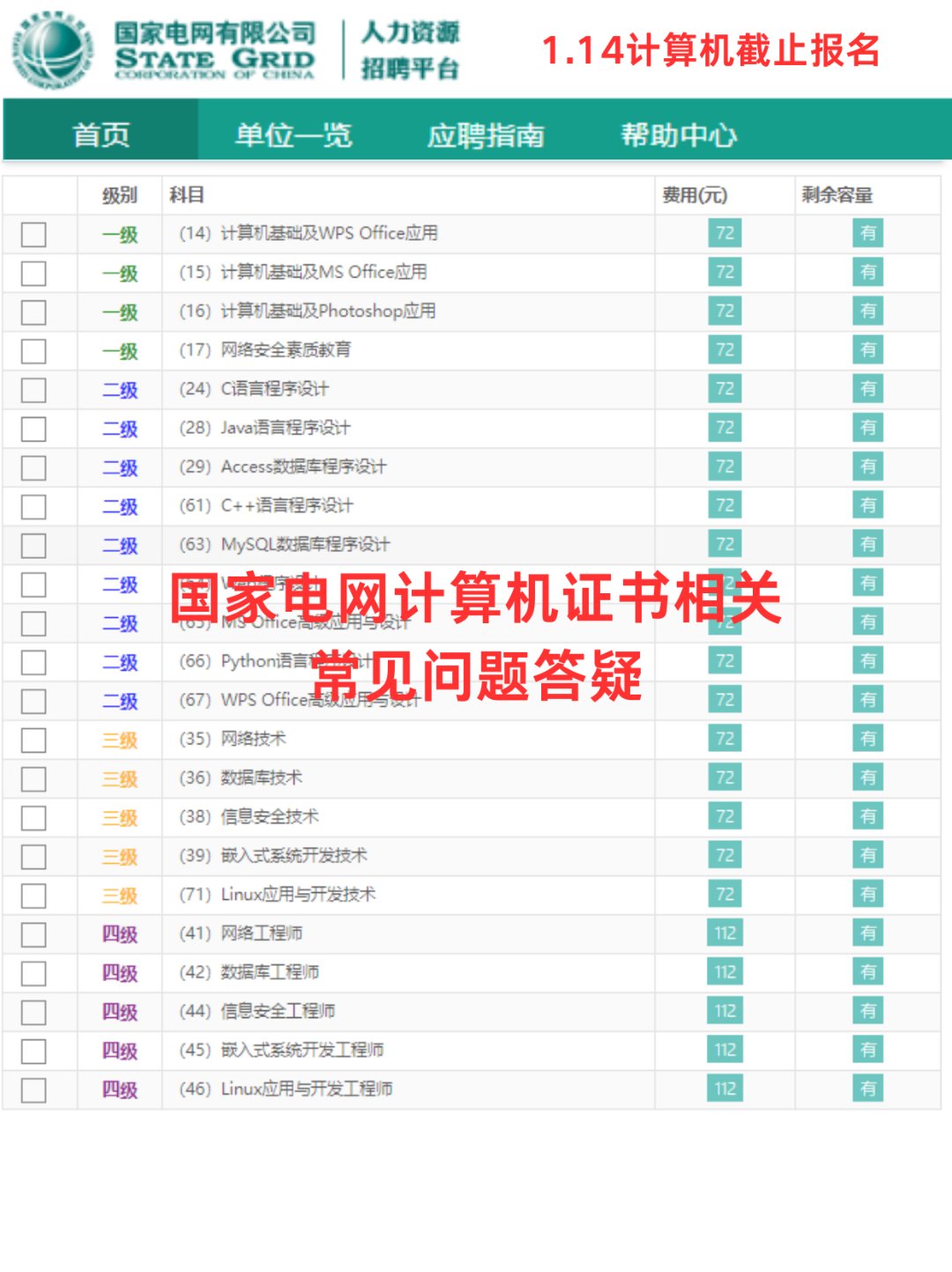Image resolution: width=952 pixels, height=1272 pixels.
Task: Click the State Grid globe logo
Action: [52, 50]
